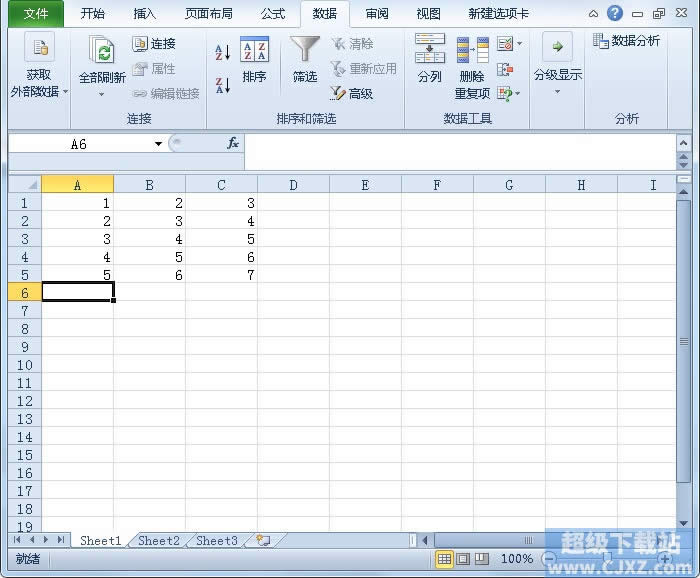Click the insert function fx icon
The image size is (700, 578).
(x=233, y=143)
